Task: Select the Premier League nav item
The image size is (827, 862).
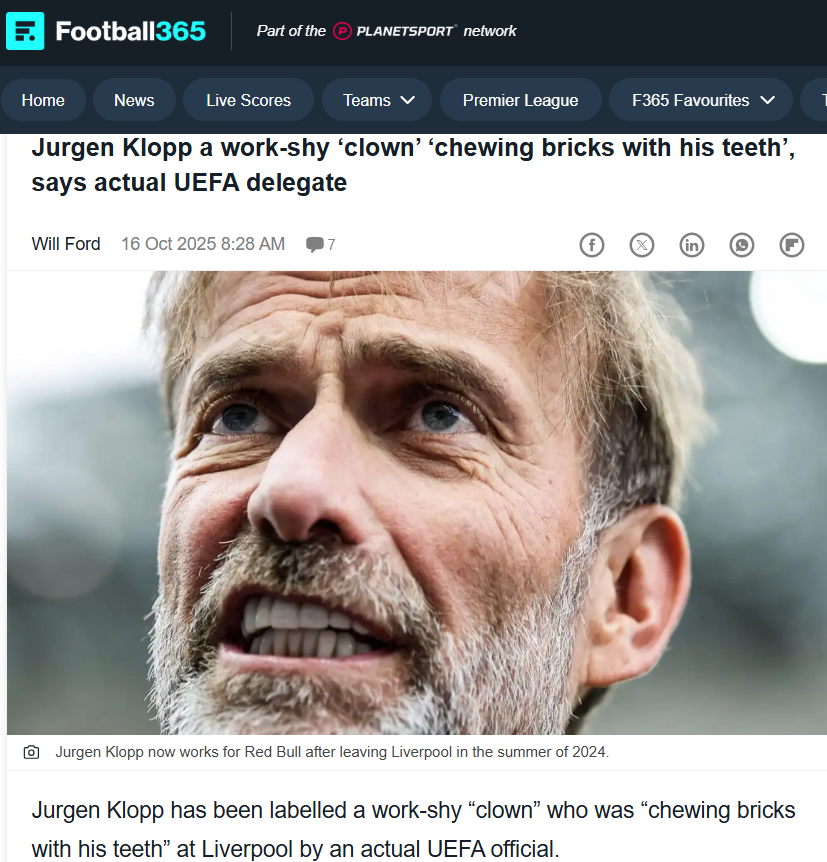Action: [x=520, y=100]
